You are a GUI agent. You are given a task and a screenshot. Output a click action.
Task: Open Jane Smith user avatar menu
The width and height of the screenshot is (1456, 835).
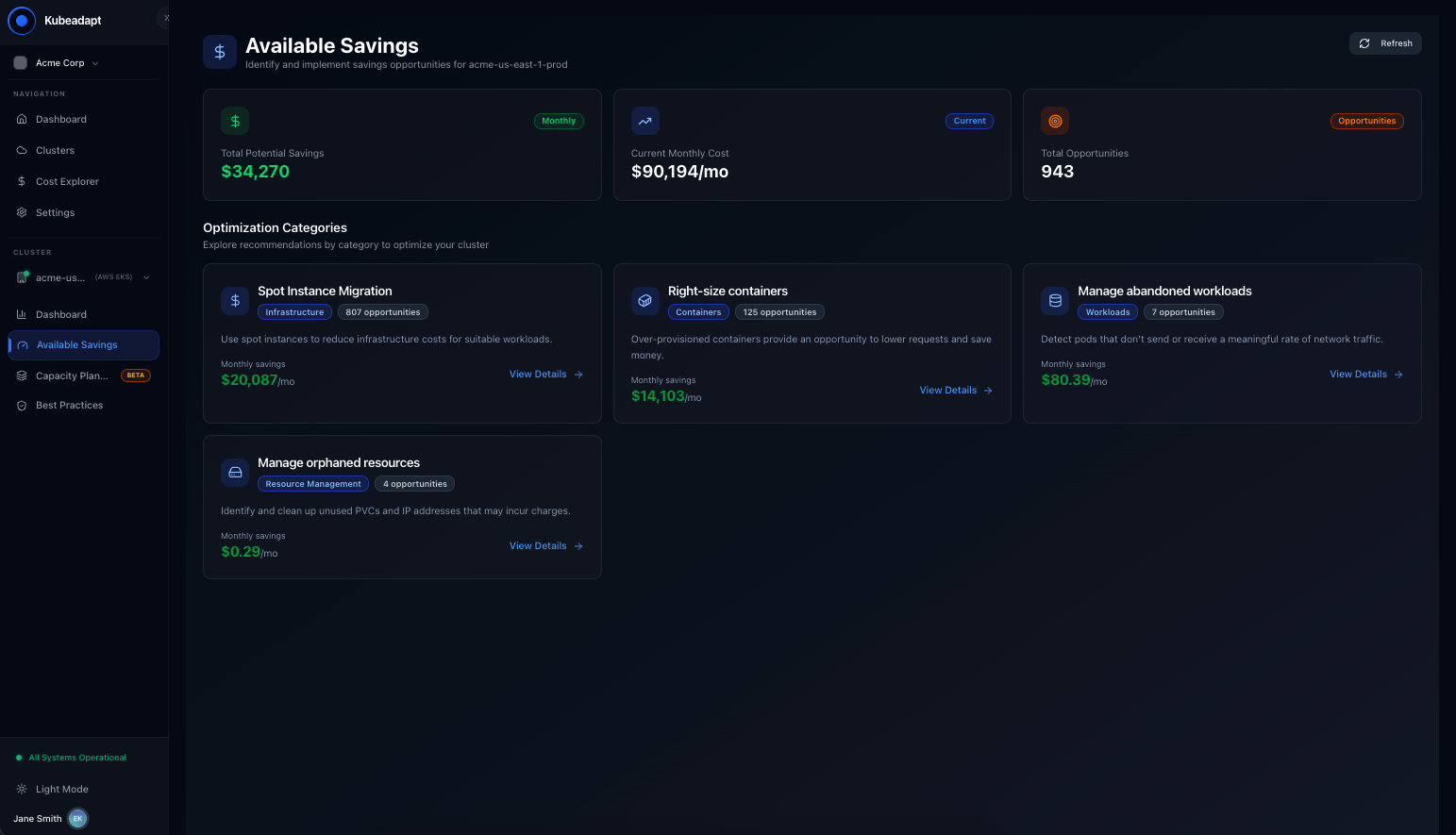tap(77, 819)
